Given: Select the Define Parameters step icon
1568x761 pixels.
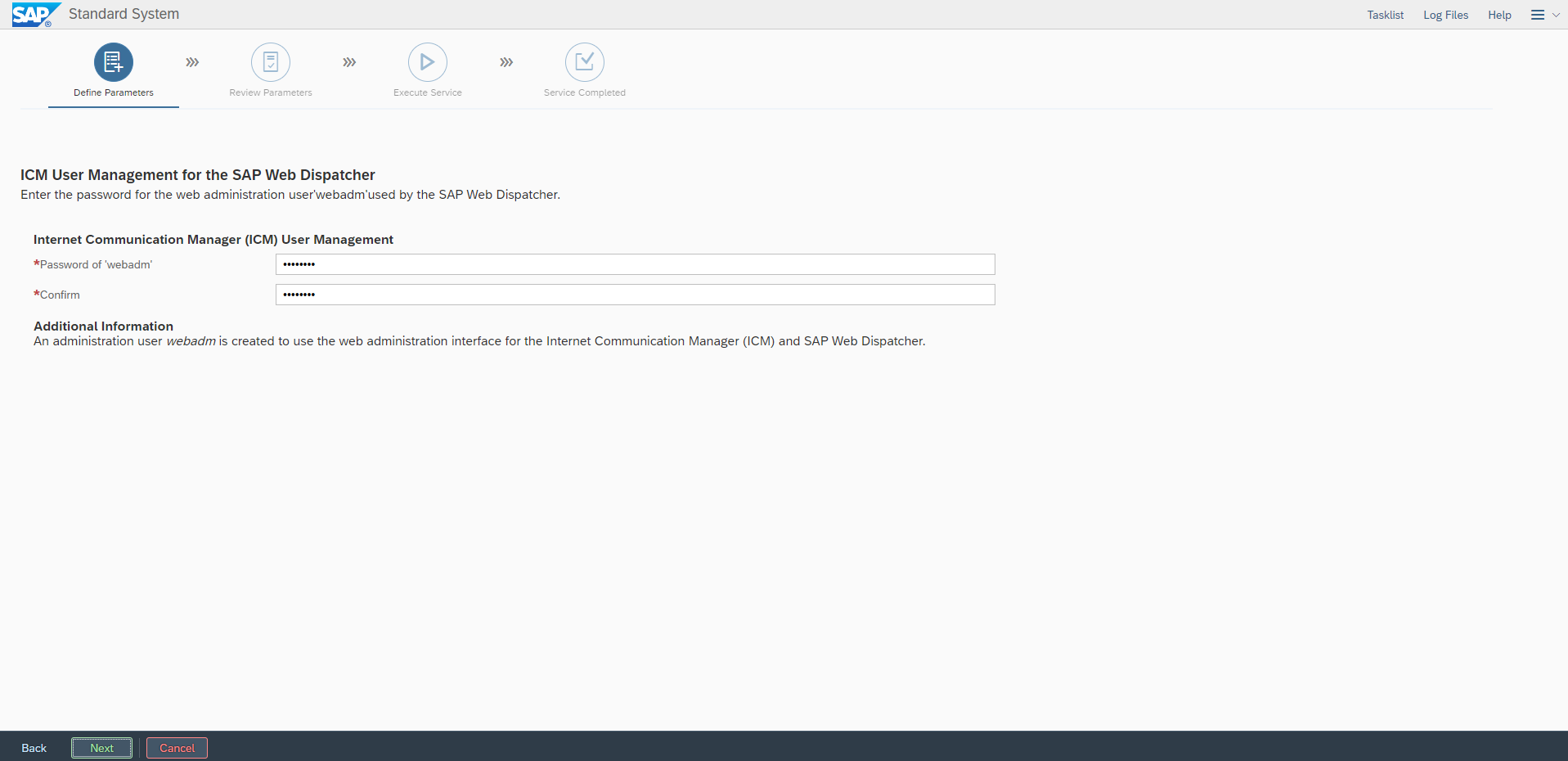Looking at the screenshot, I should (114, 62).
